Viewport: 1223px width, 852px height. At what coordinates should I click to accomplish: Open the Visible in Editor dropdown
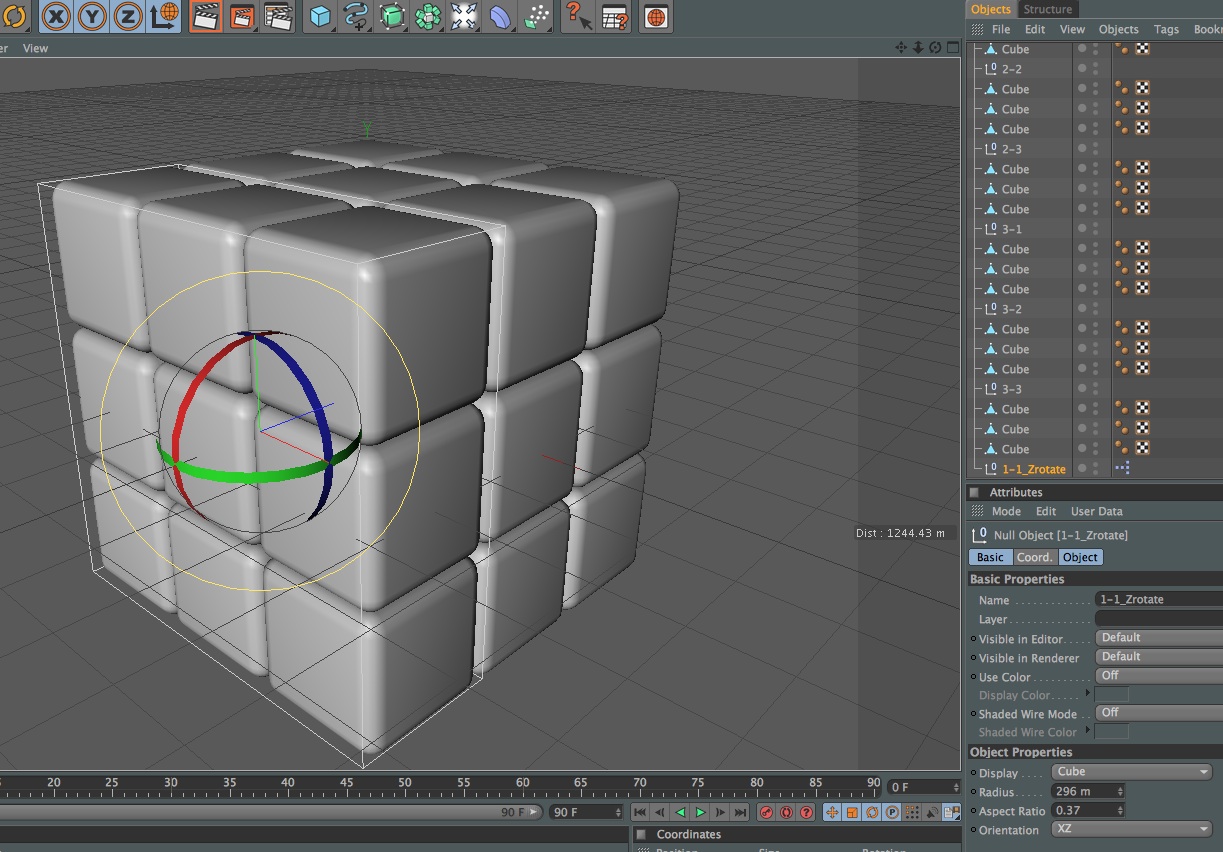pyautogui.click(x=1159, y=638)
